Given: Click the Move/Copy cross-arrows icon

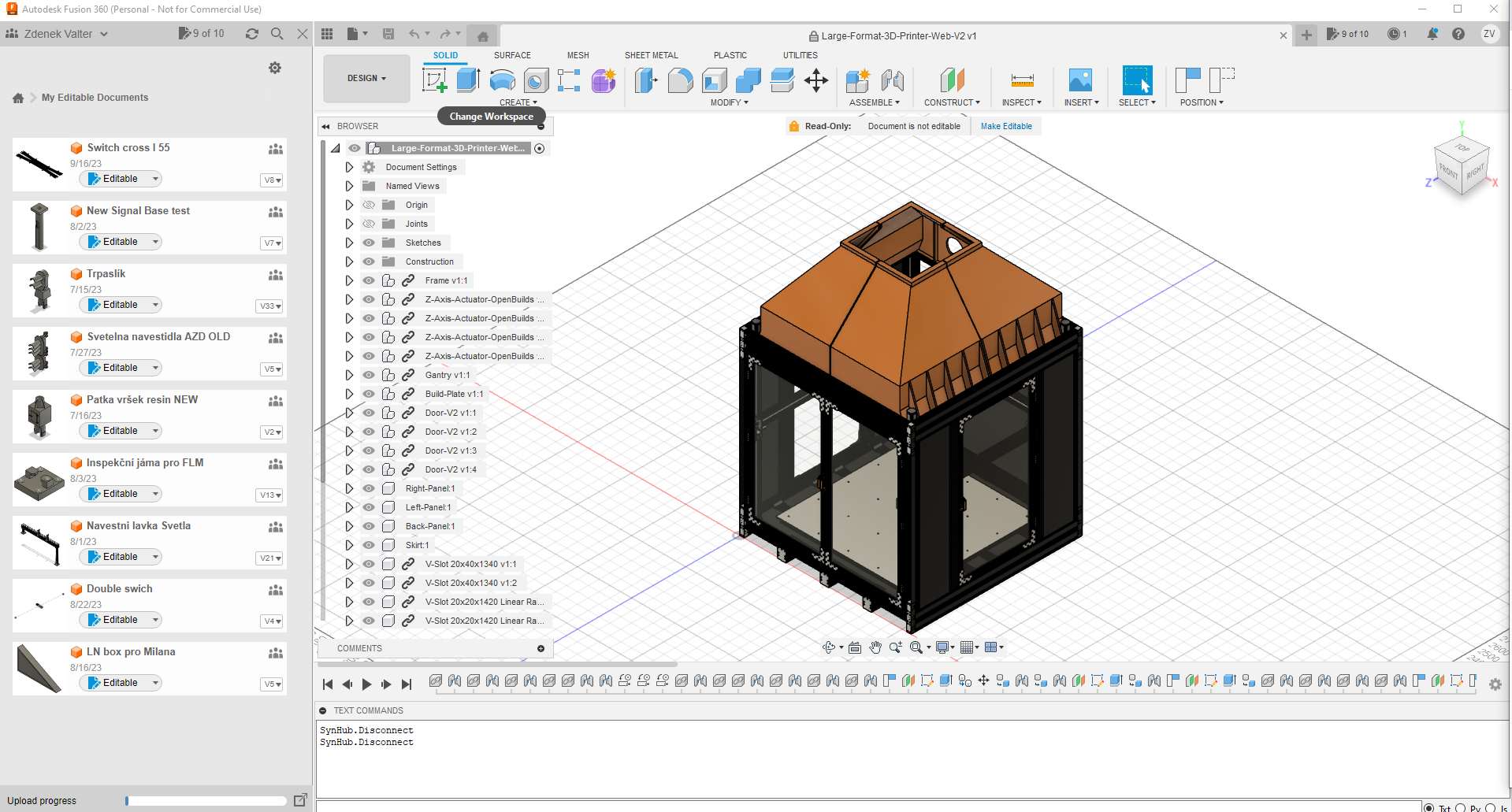Looking at the screenshot, I should [x=815, y=80].
